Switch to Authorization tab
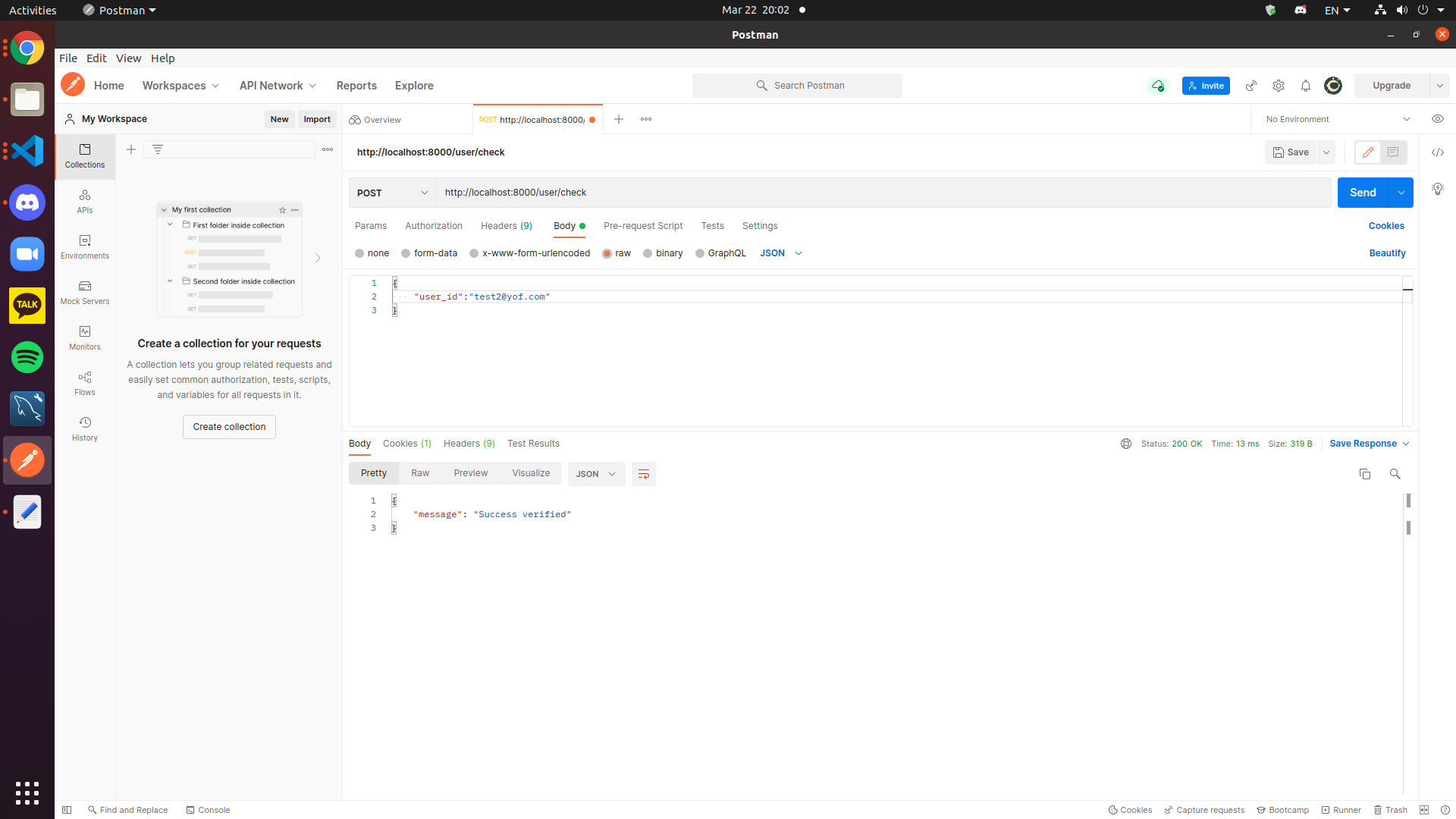Screen dimensions: 1456x819 [x=434, y=226]
